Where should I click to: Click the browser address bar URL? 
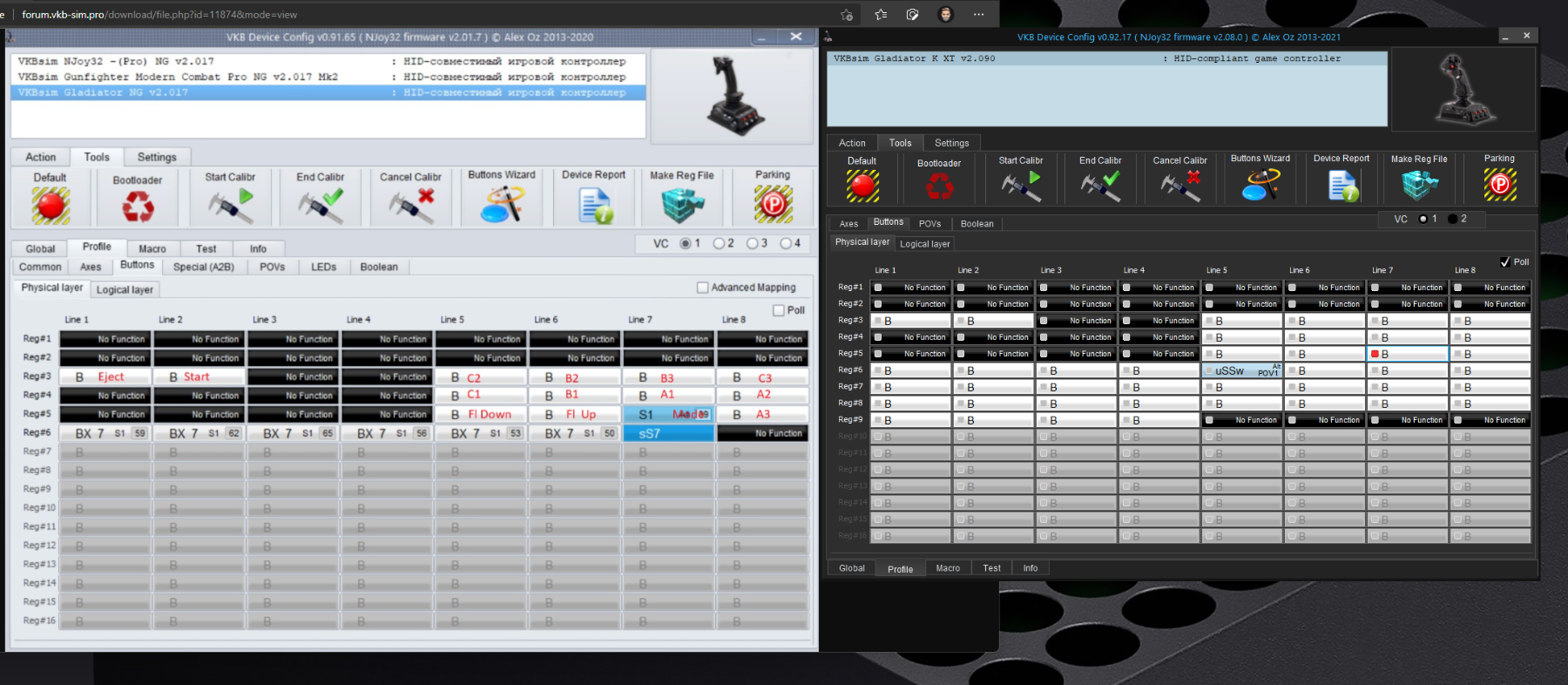pyautogui.click(x=159, y=15)
